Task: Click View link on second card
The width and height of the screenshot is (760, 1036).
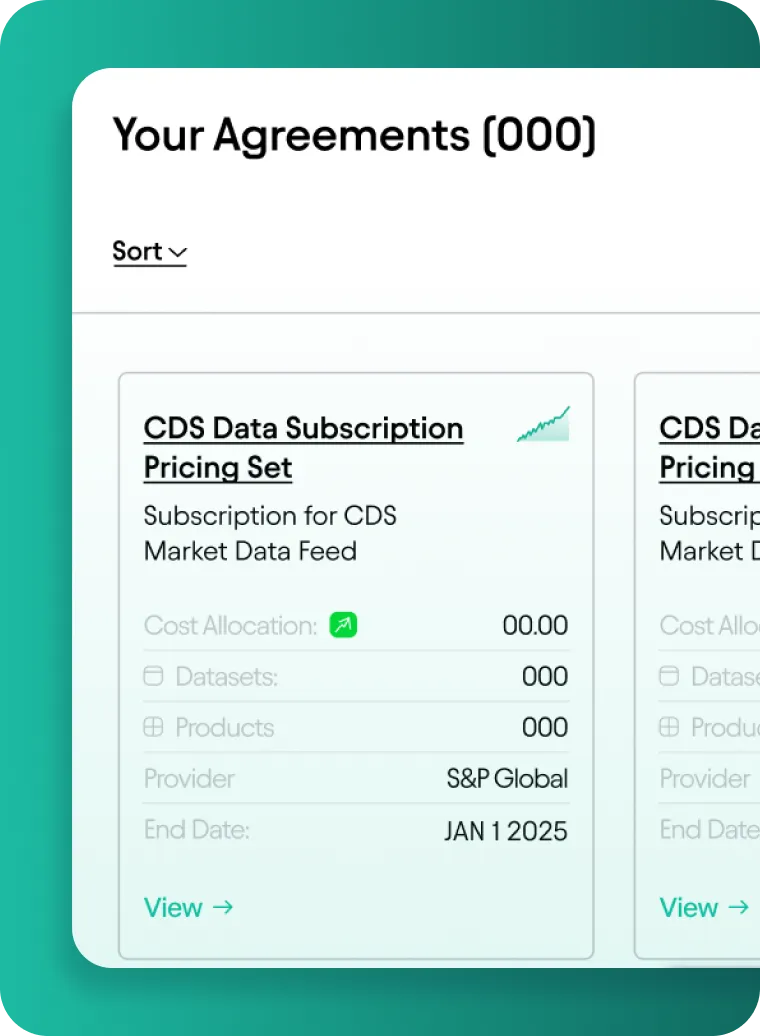Action: 704,908
